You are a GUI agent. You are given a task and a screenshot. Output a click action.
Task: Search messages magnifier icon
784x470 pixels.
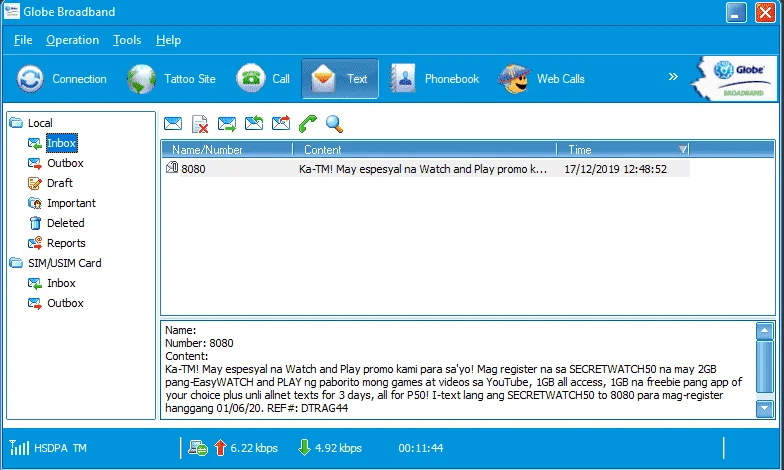334,124
